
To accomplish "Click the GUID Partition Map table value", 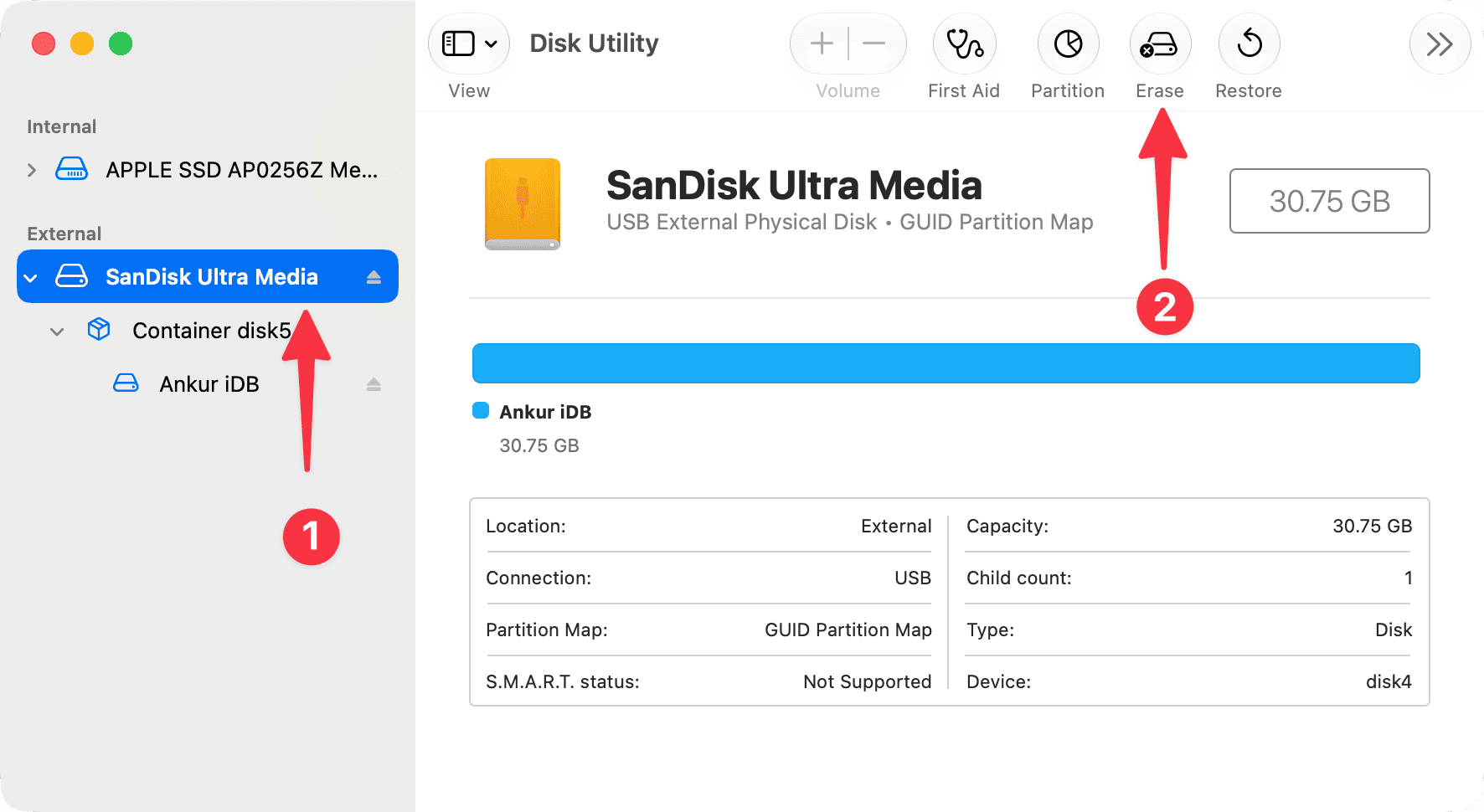I will pos(848,630).
